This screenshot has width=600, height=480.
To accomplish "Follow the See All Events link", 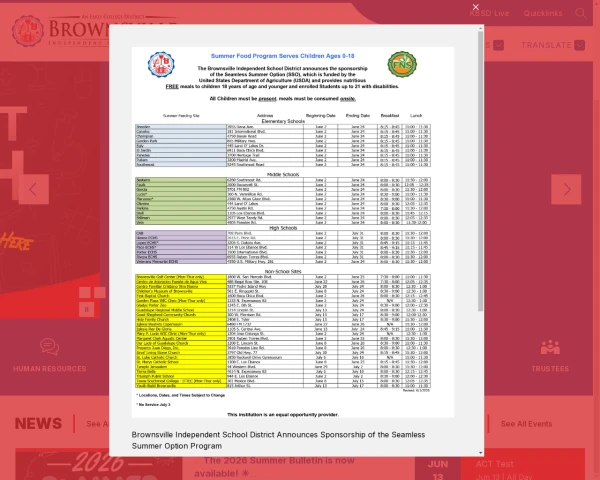I will (527, 424).
